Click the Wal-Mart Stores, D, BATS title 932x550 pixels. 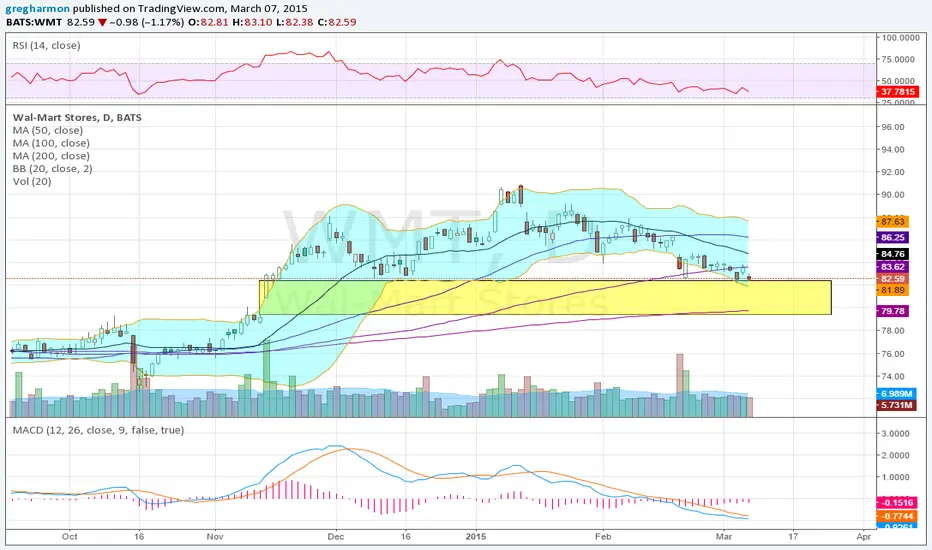(77, 117)
